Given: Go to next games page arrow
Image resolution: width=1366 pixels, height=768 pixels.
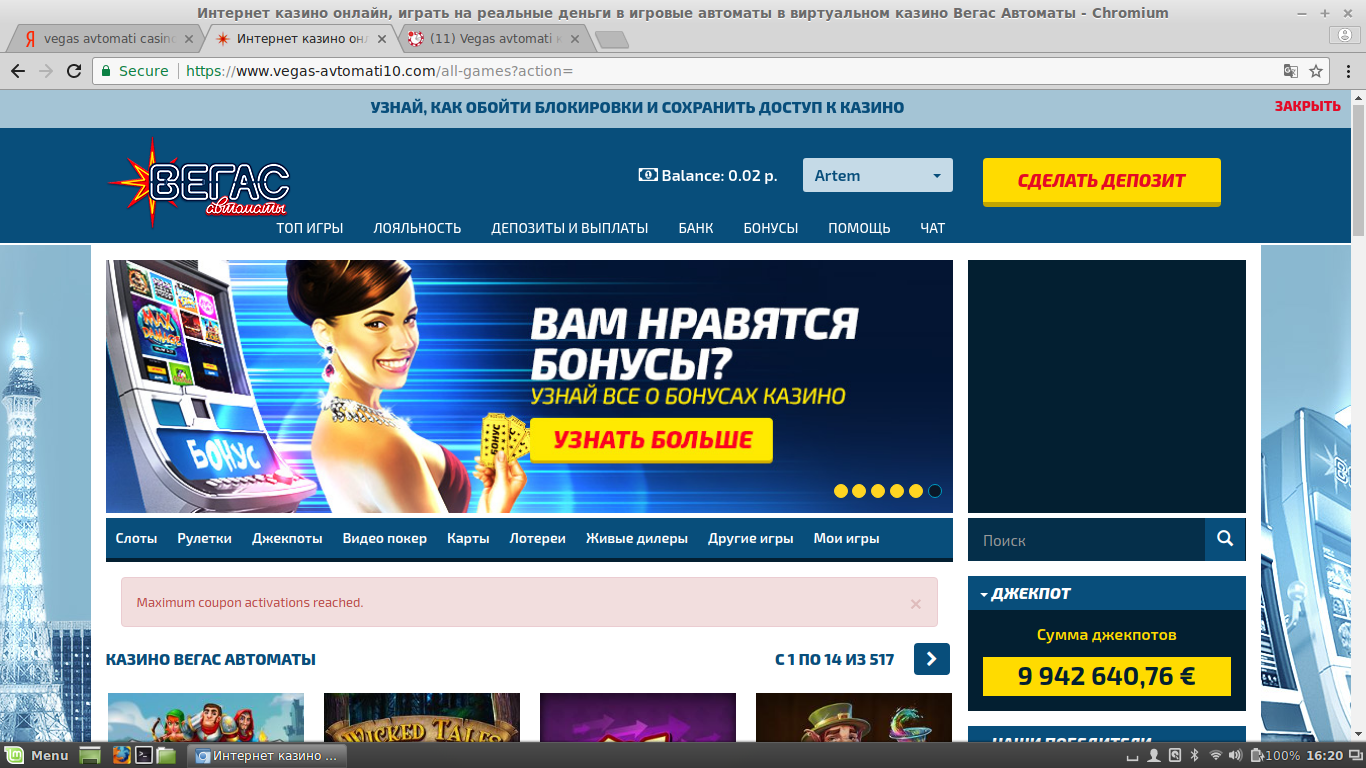Looking at the screenshot, I should click(932, 659).
